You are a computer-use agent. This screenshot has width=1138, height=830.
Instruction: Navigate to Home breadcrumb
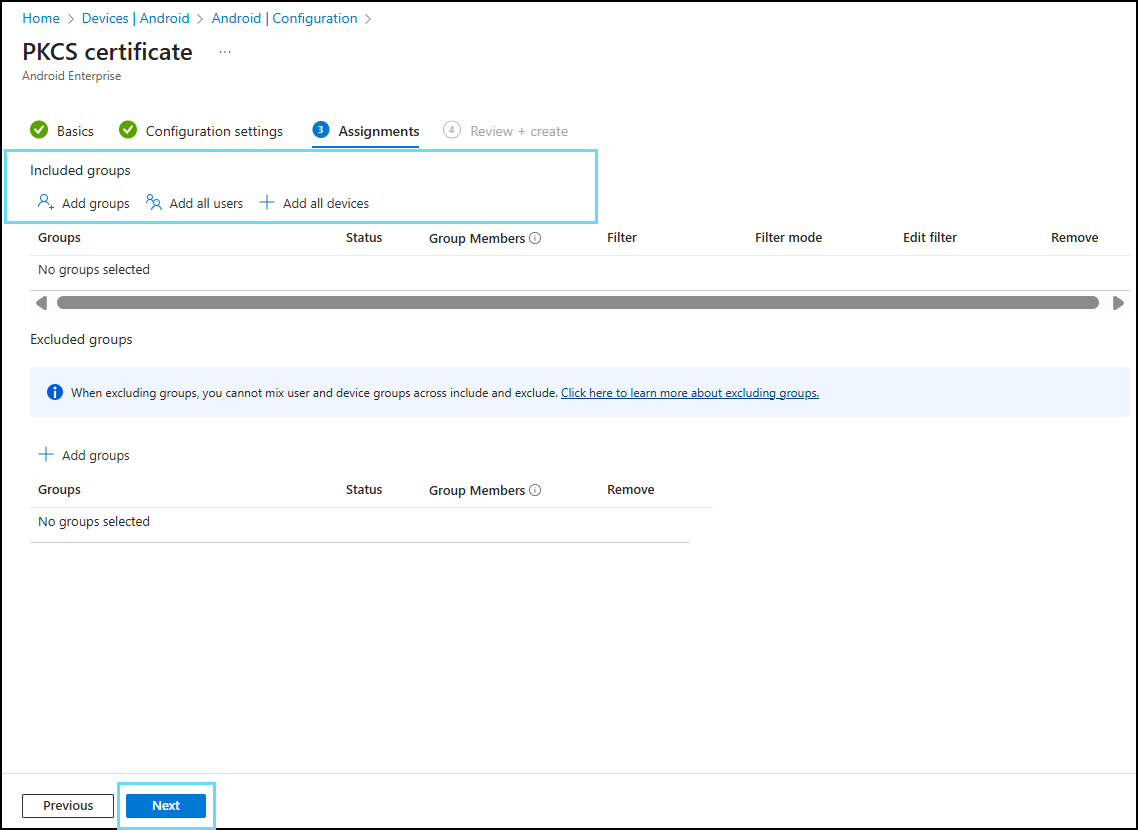pyautogui.click(x=41, y=18)
